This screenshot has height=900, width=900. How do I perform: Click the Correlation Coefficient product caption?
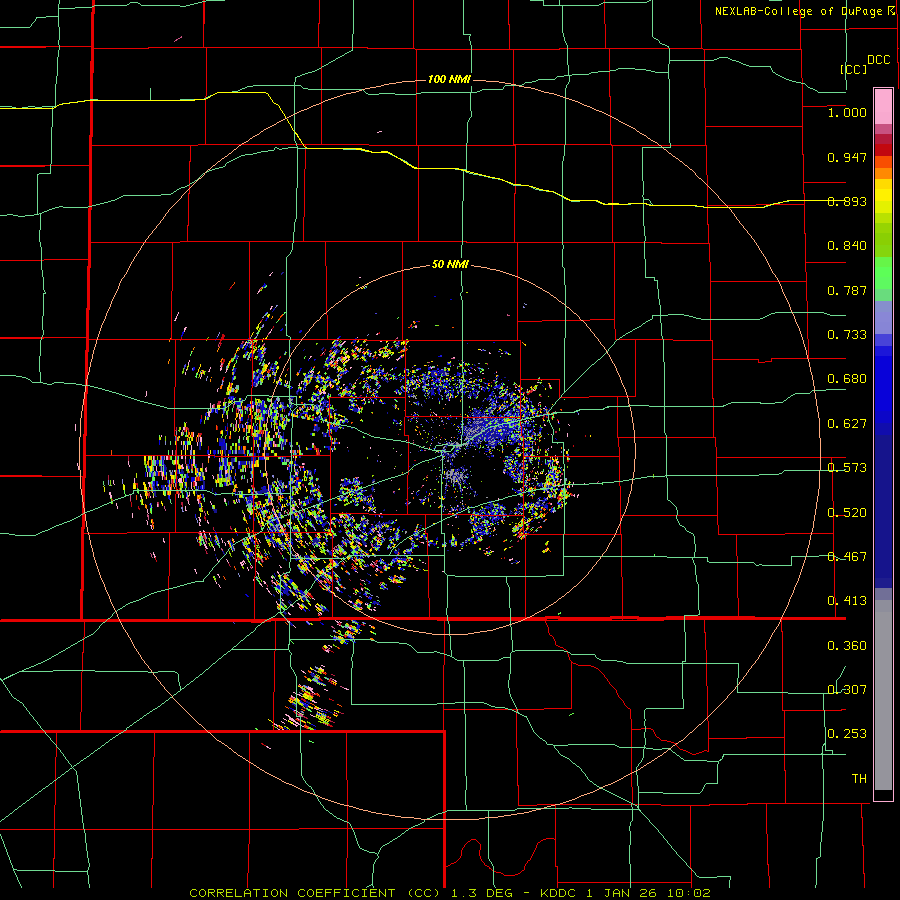click(450, 893)
